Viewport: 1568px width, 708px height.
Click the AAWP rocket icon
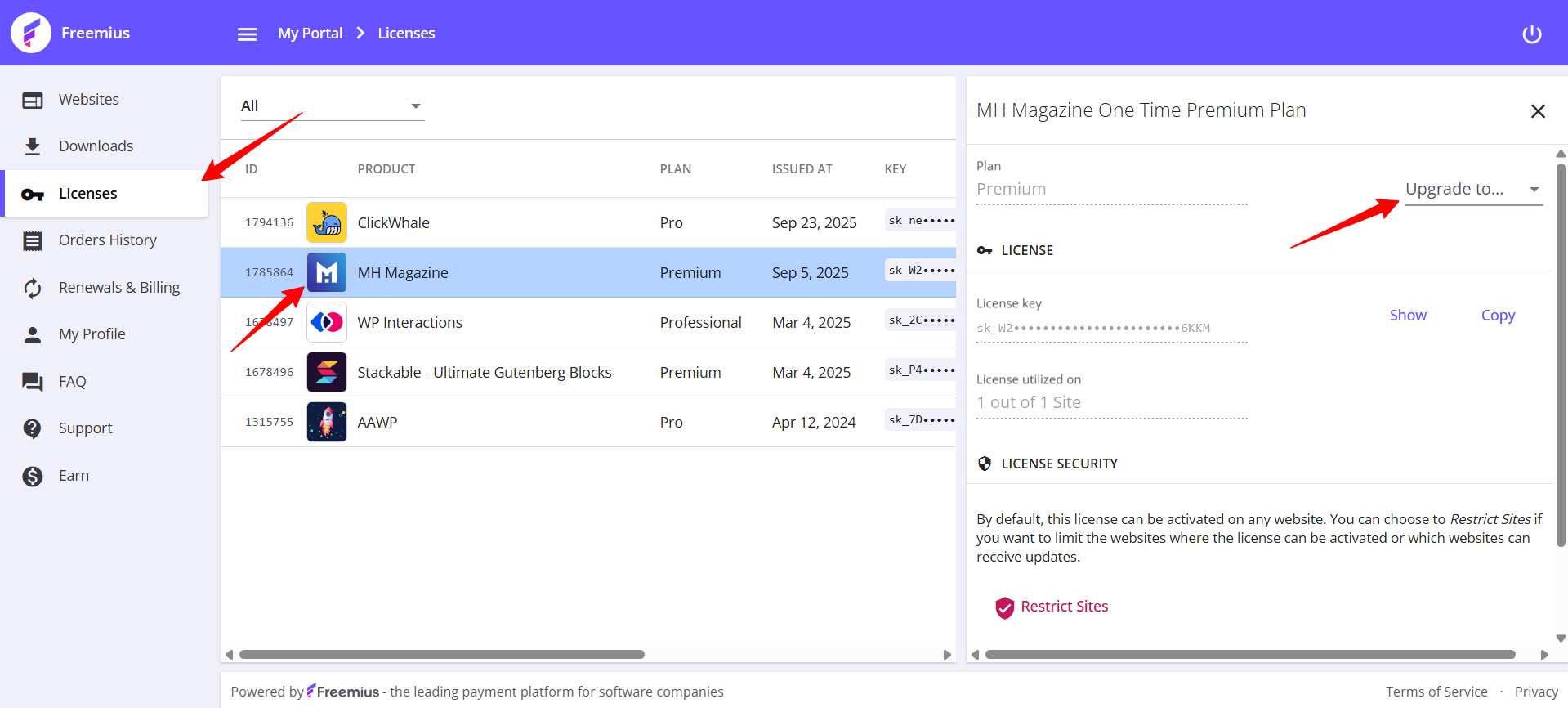327,422
